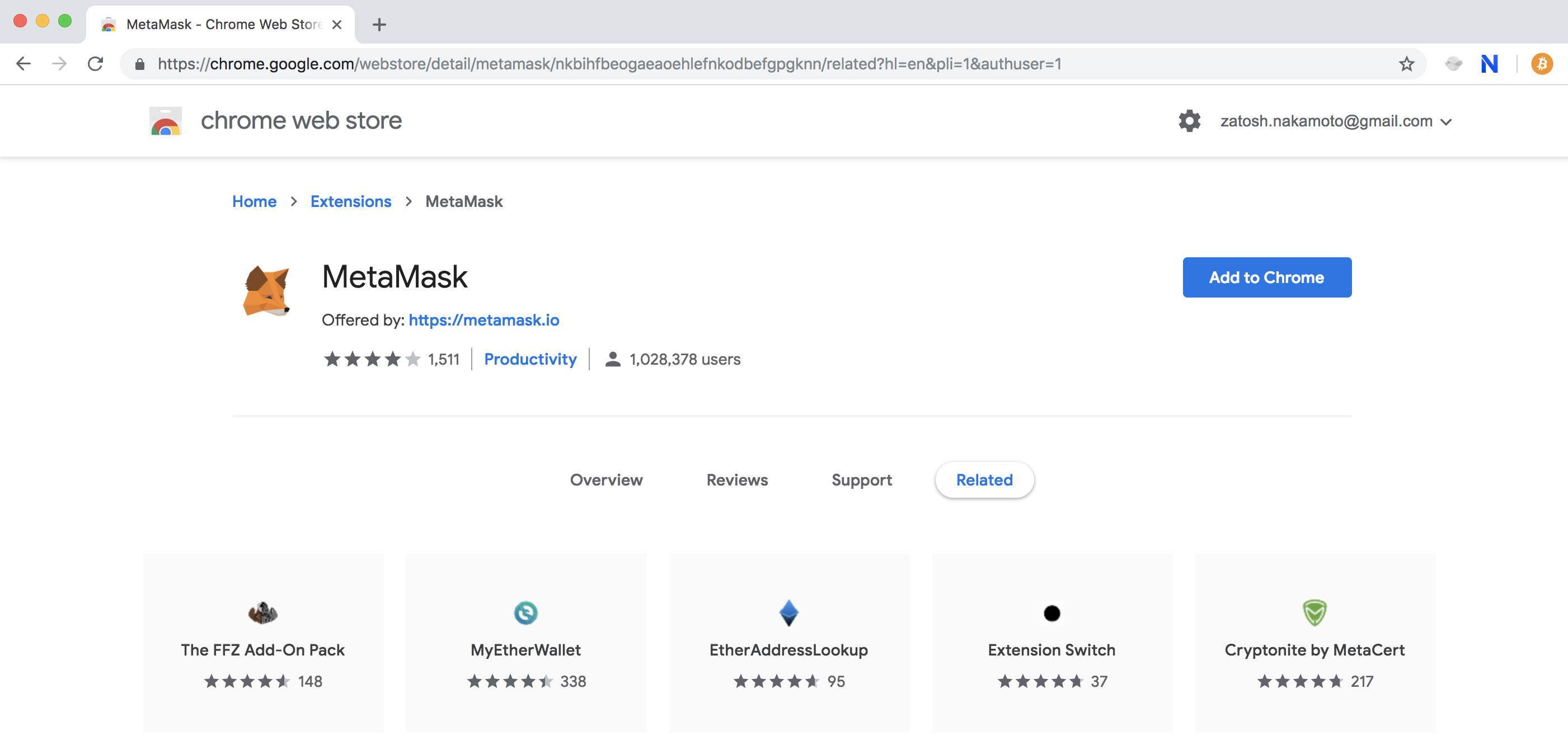Click the MetaMask breadcrumb text
The width and height of the screenshot is (1568, 745).
tap(464, 201)
